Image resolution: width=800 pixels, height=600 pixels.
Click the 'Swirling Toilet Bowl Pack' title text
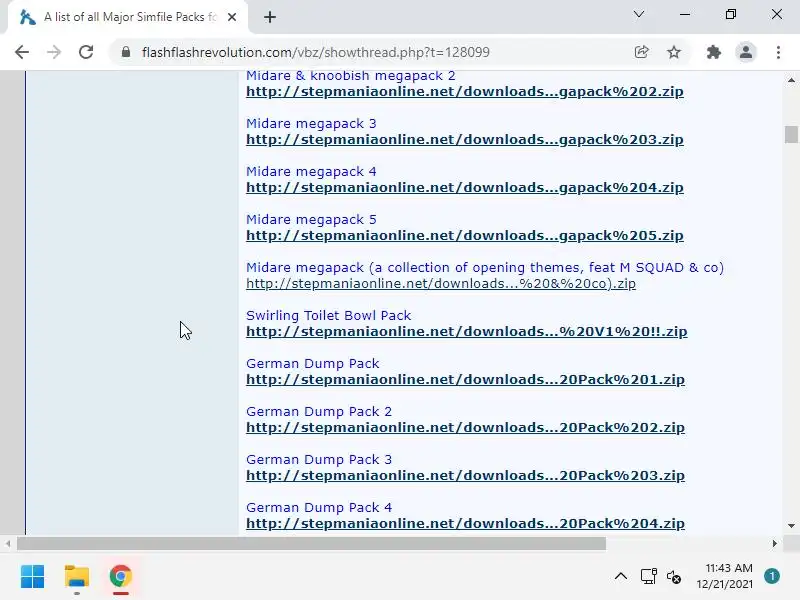329,315
